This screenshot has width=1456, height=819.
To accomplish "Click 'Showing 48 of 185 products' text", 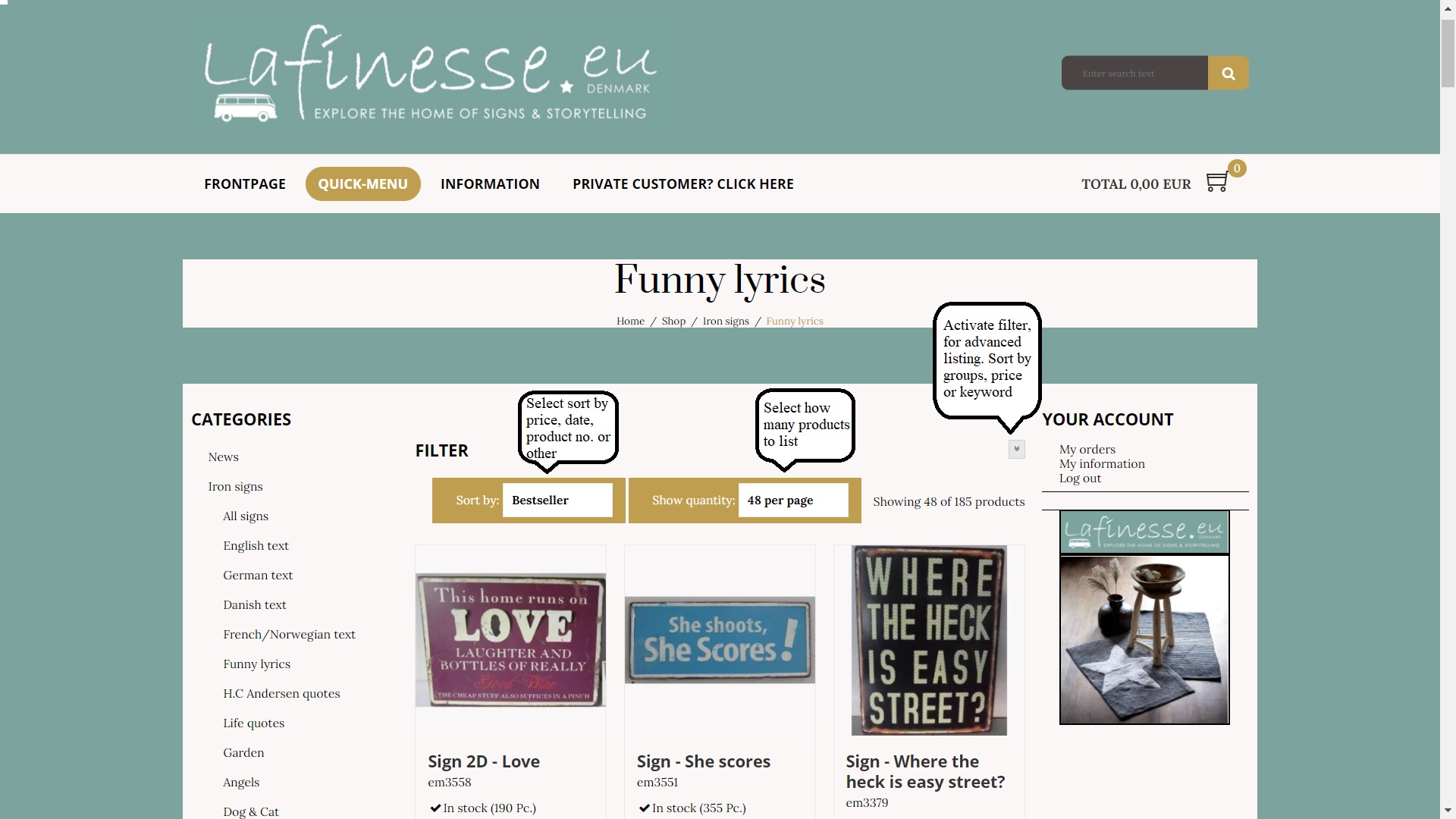I will 949,501.
